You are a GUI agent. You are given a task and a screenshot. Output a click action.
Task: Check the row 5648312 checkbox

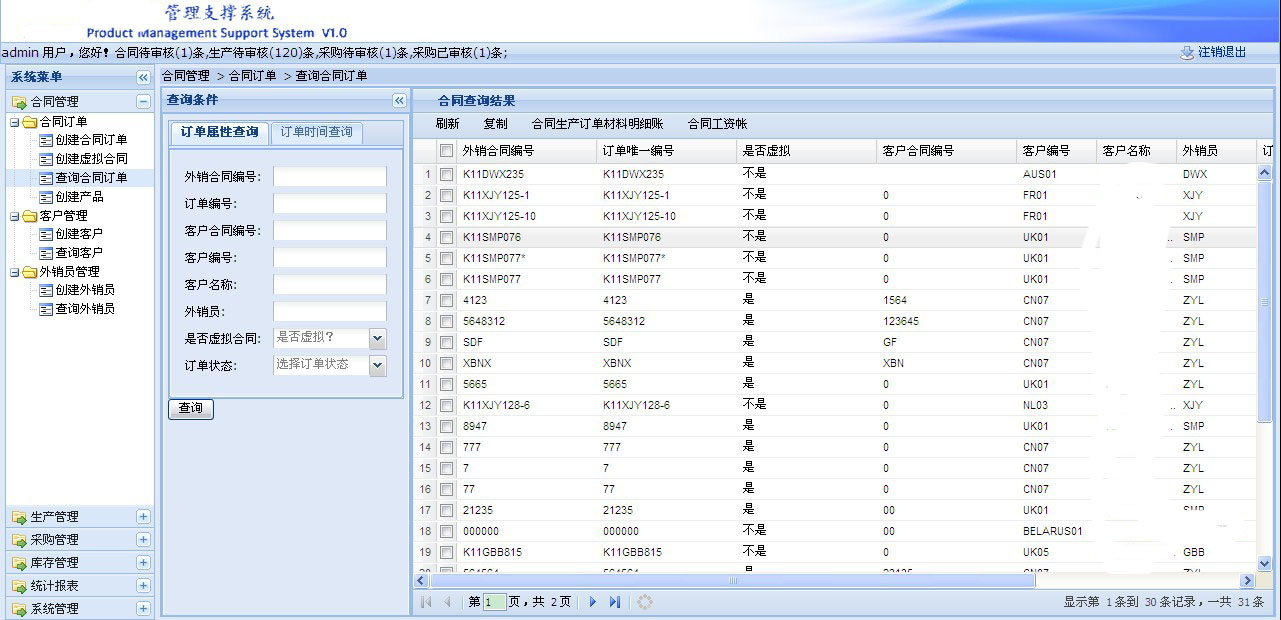tap(446, 321)
